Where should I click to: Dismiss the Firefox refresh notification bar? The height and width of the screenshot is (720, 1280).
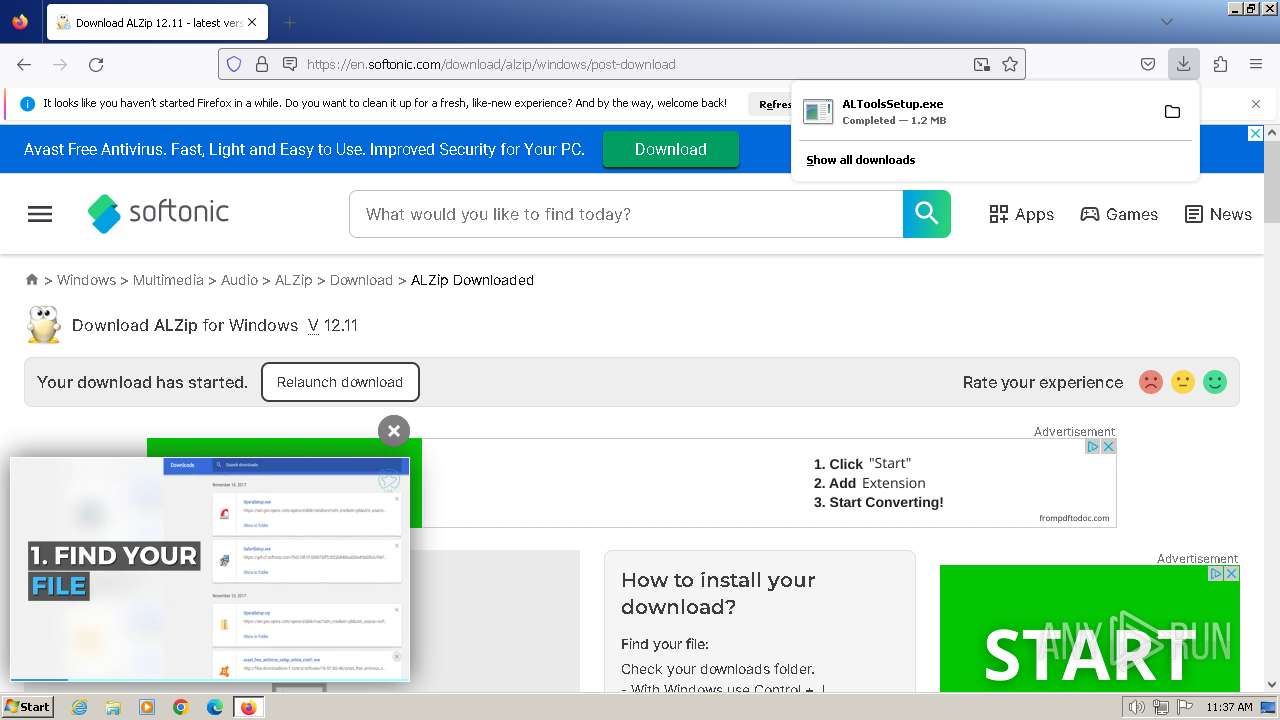tap(1256, 104)
